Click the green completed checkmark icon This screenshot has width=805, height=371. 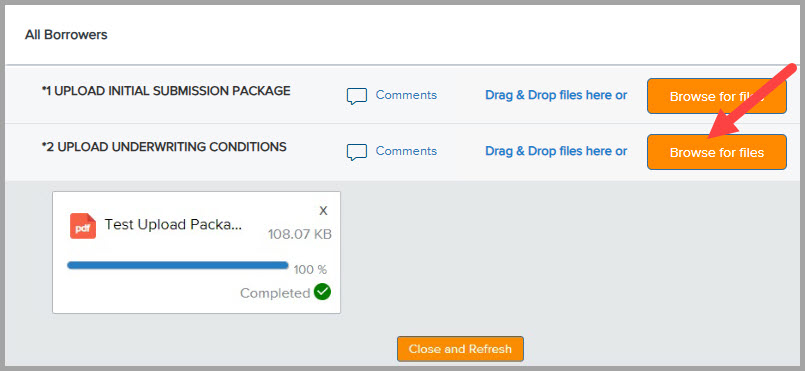[x=322, y=292]
